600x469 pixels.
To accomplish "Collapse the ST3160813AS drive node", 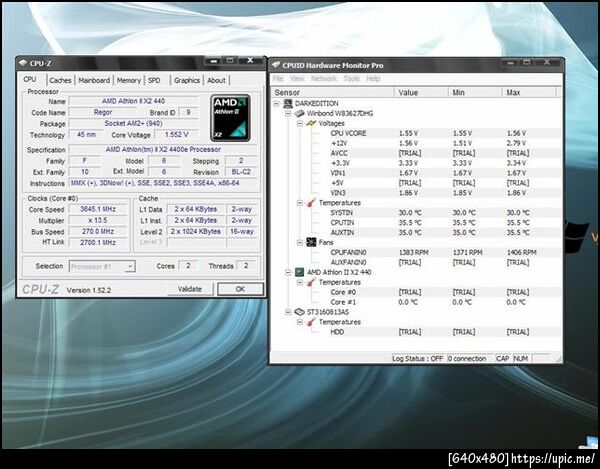I will (288, 312).
